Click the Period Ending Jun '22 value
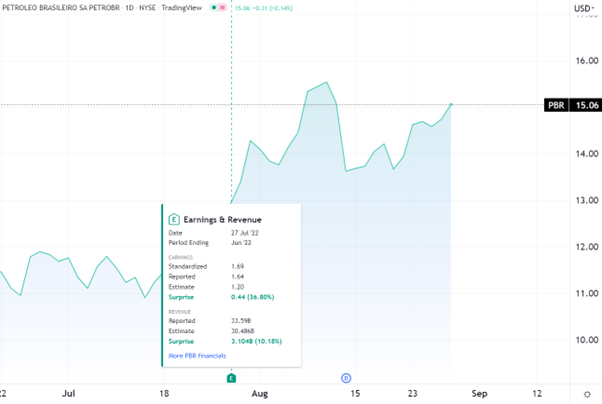The image size is (602, 404). (x=241, y=243)
